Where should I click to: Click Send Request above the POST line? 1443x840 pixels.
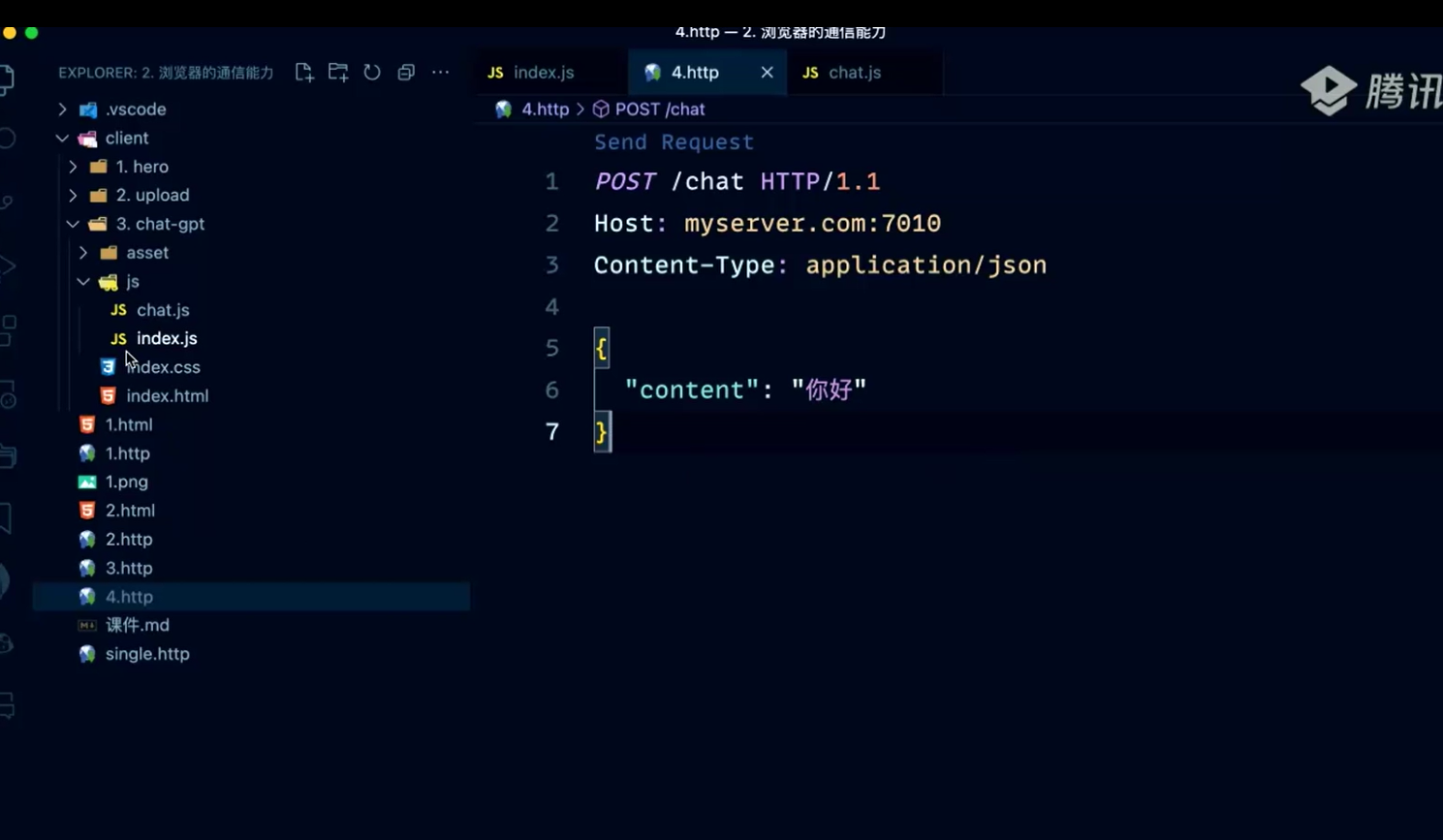click(674, 142)
